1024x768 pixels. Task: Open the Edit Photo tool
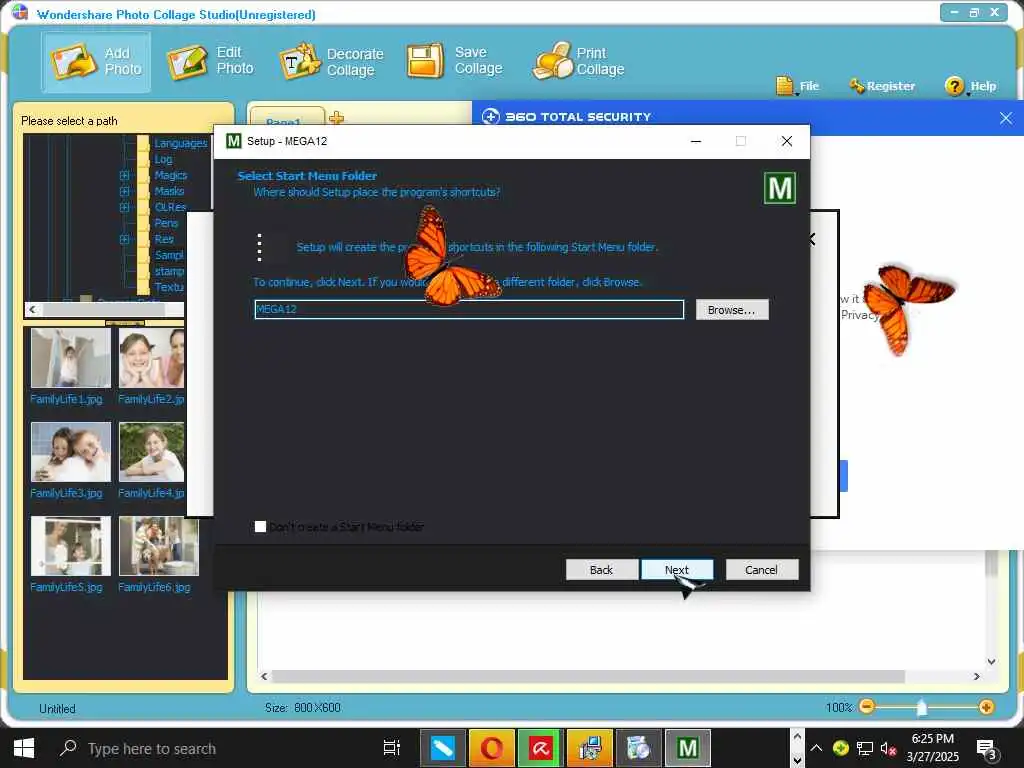pyautogui.click(x=210, y=61)
